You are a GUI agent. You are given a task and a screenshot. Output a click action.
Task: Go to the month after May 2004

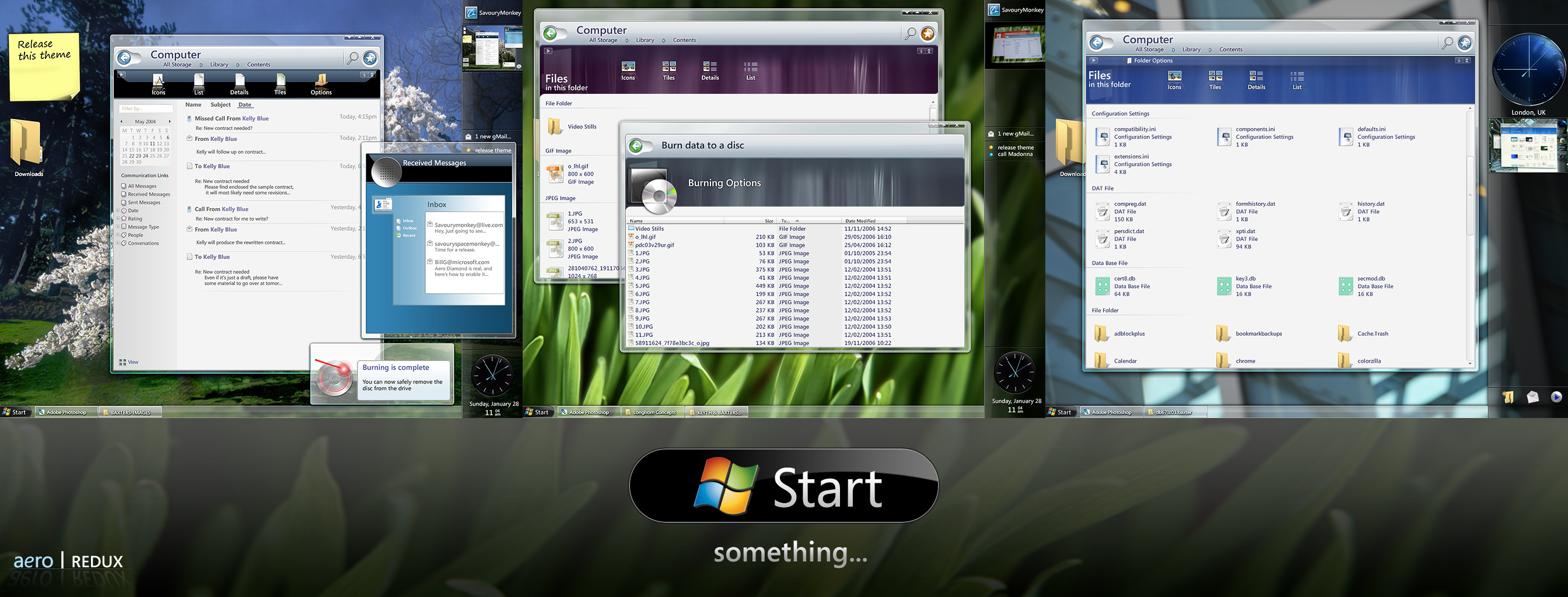point(170,122)
